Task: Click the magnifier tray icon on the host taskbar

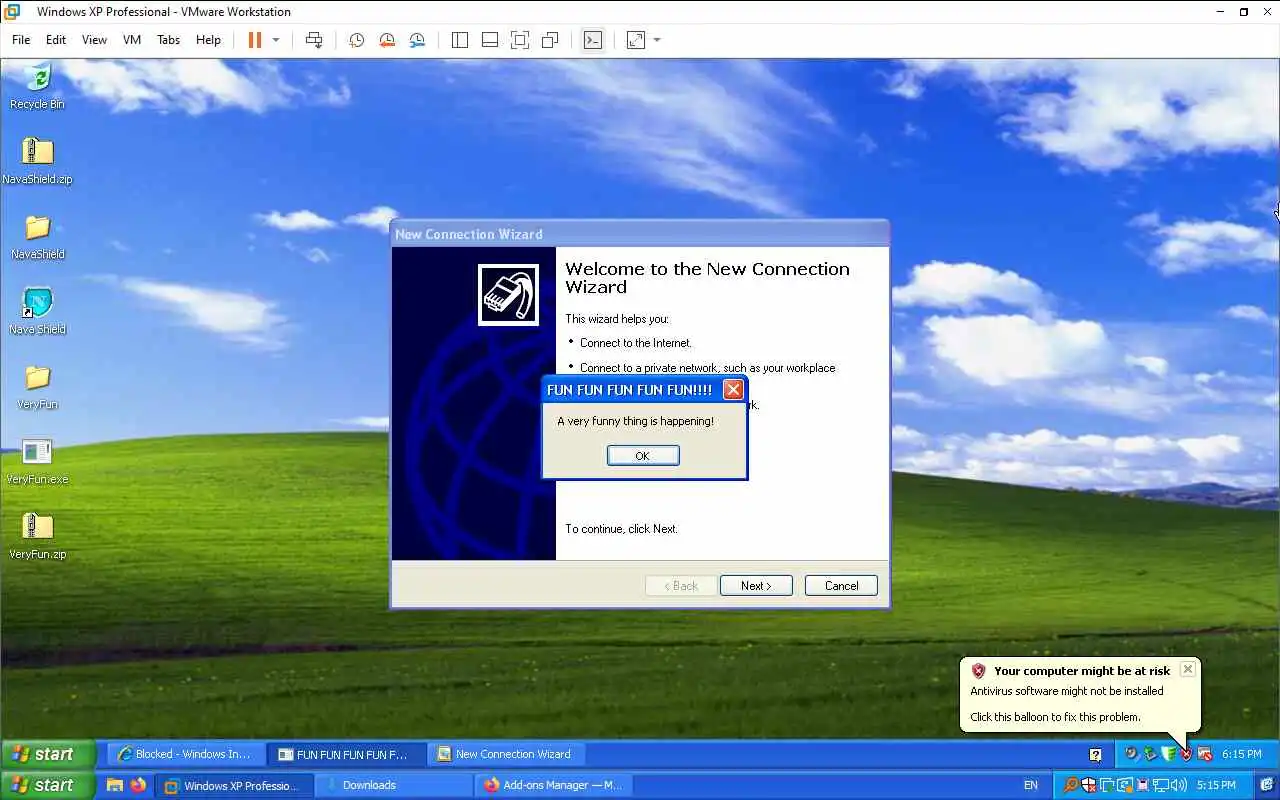Action: point(1071,785)
